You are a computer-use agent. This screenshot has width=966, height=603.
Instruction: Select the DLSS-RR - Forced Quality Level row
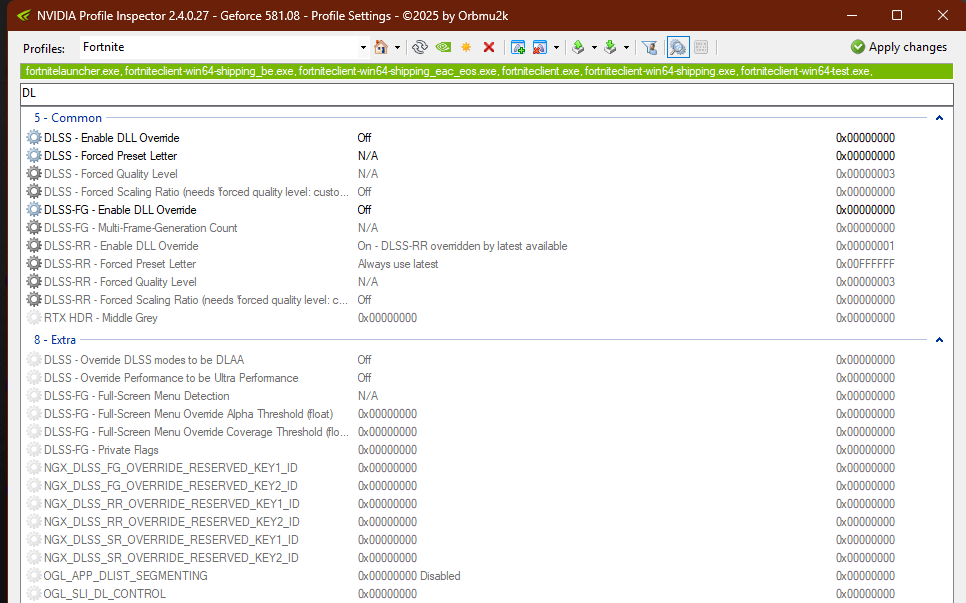(487, 282)
